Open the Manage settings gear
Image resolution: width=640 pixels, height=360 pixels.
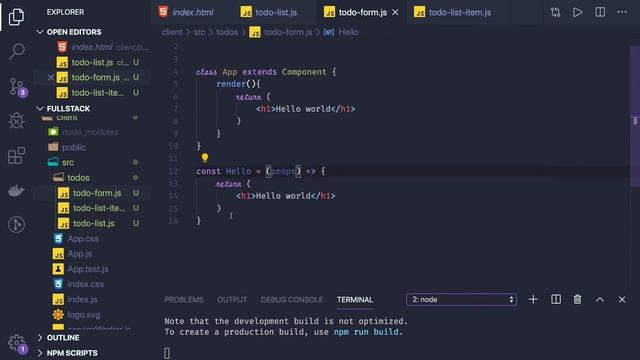[17, 343]
